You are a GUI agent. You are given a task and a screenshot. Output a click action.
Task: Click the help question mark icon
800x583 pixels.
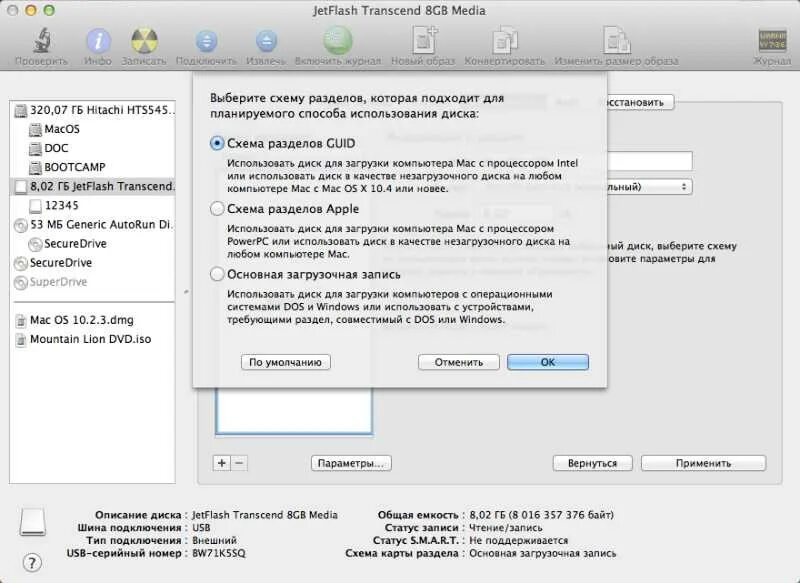click(32, 563)
